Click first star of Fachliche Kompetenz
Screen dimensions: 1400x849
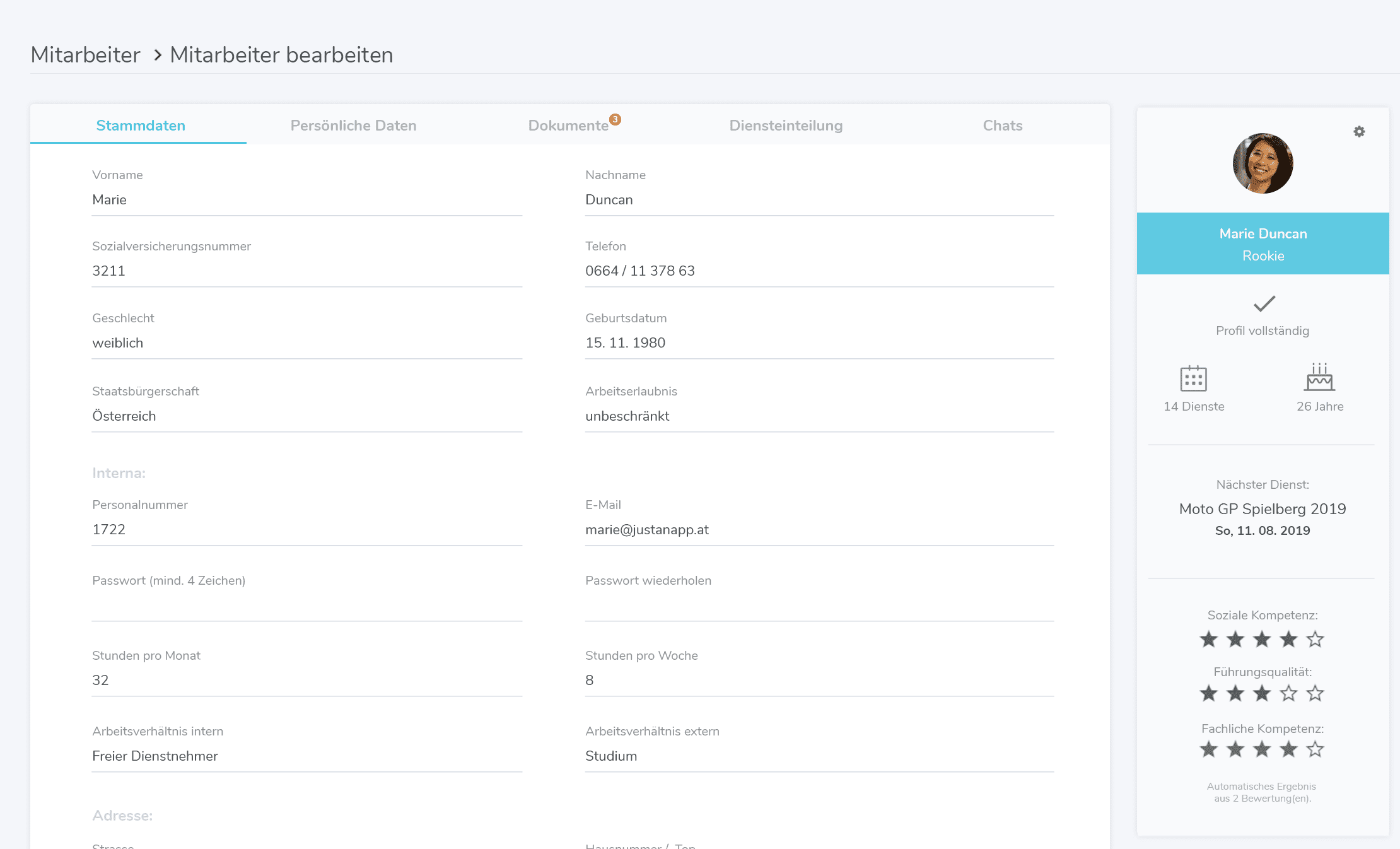[x=1208, y=749]
